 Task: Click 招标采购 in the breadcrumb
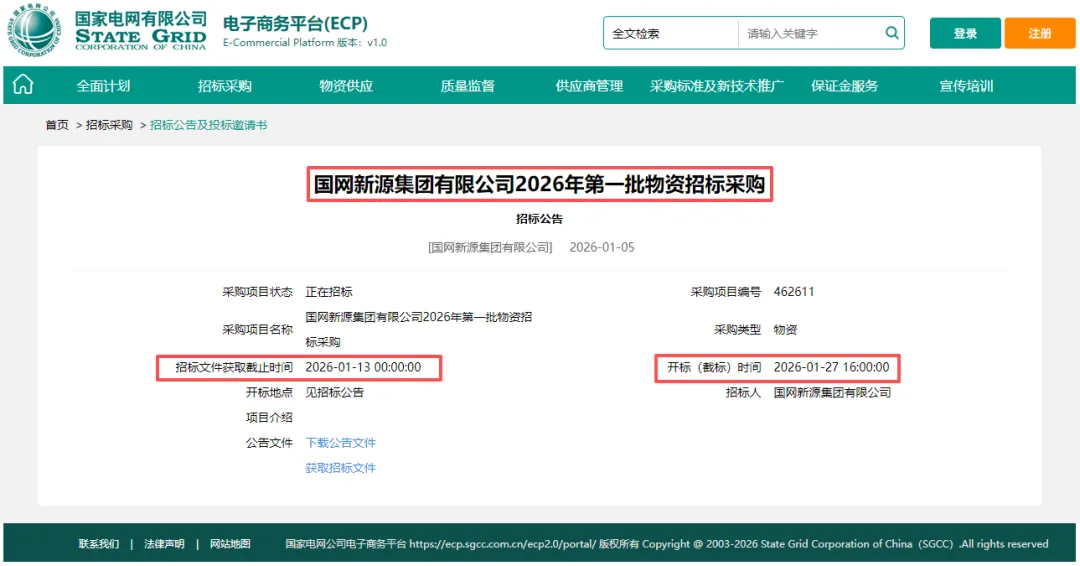pyautogui.click(x=109, y=125)
